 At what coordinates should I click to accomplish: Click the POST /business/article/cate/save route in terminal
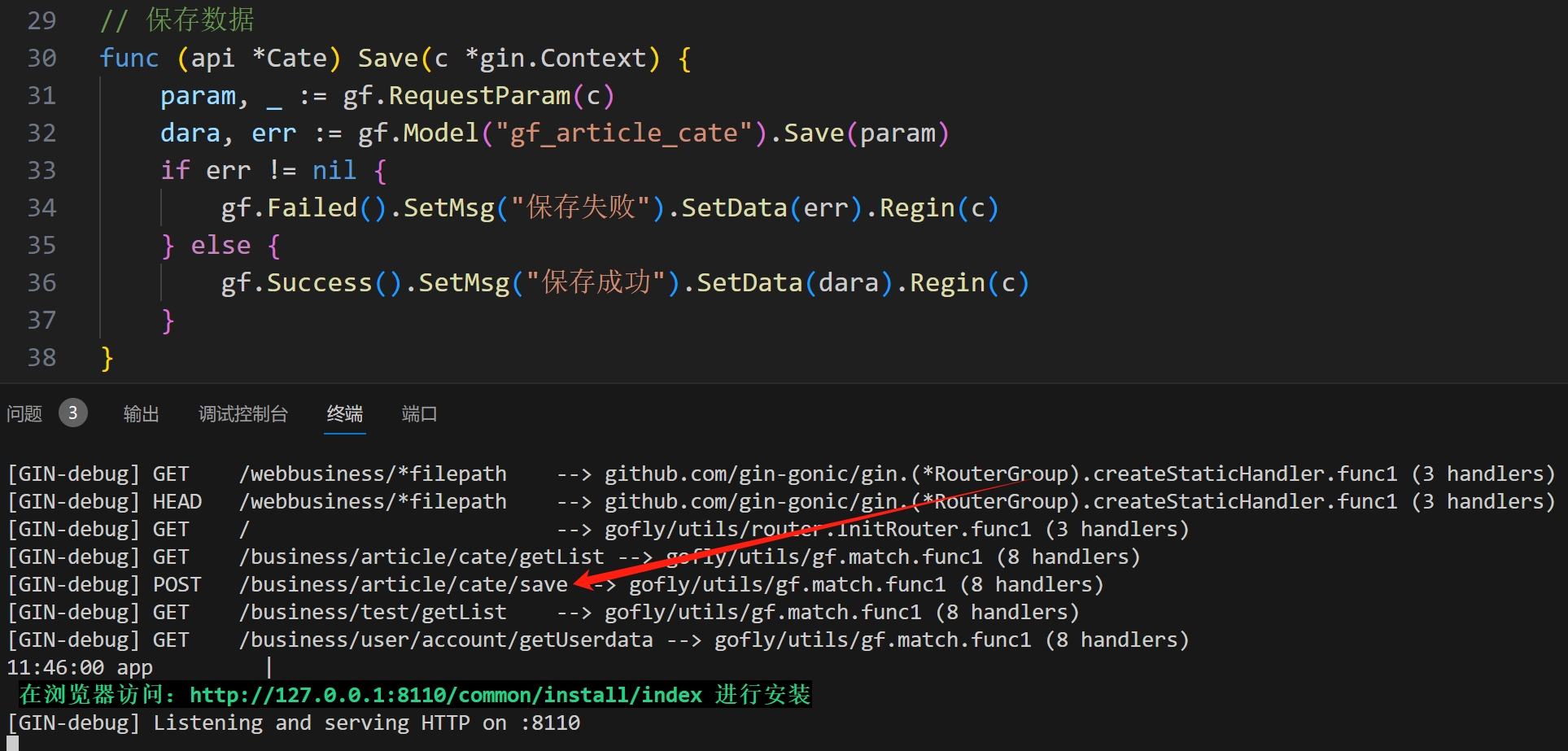coord(403,585)
